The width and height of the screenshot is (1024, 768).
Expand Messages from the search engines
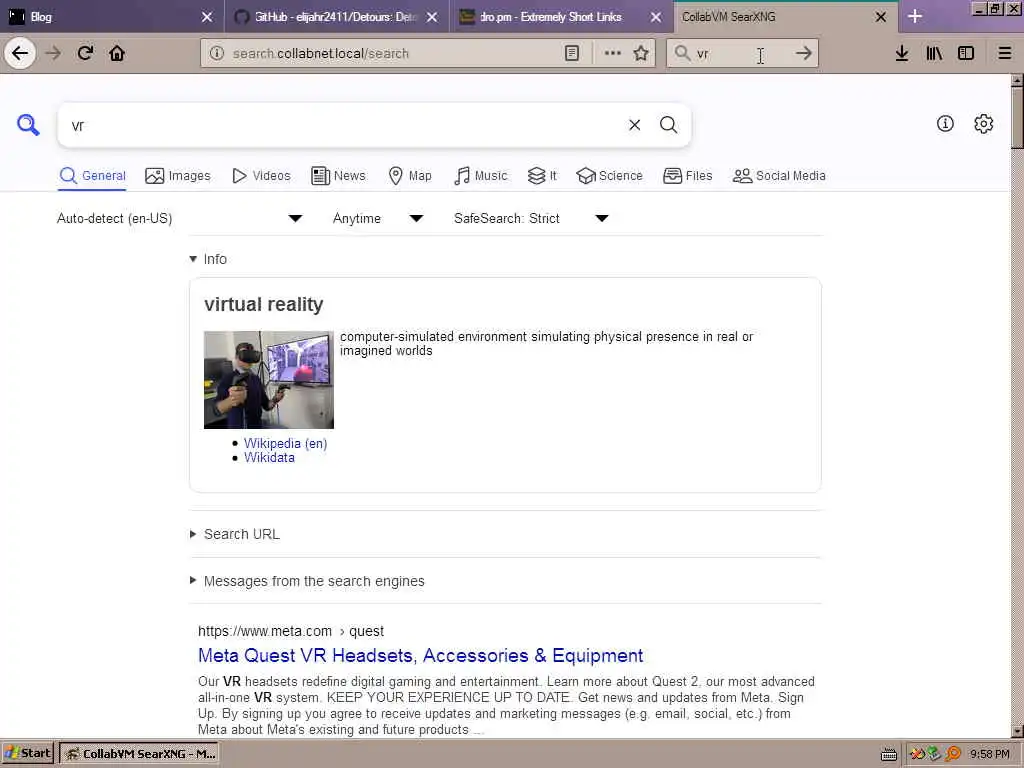pos(307,581)
